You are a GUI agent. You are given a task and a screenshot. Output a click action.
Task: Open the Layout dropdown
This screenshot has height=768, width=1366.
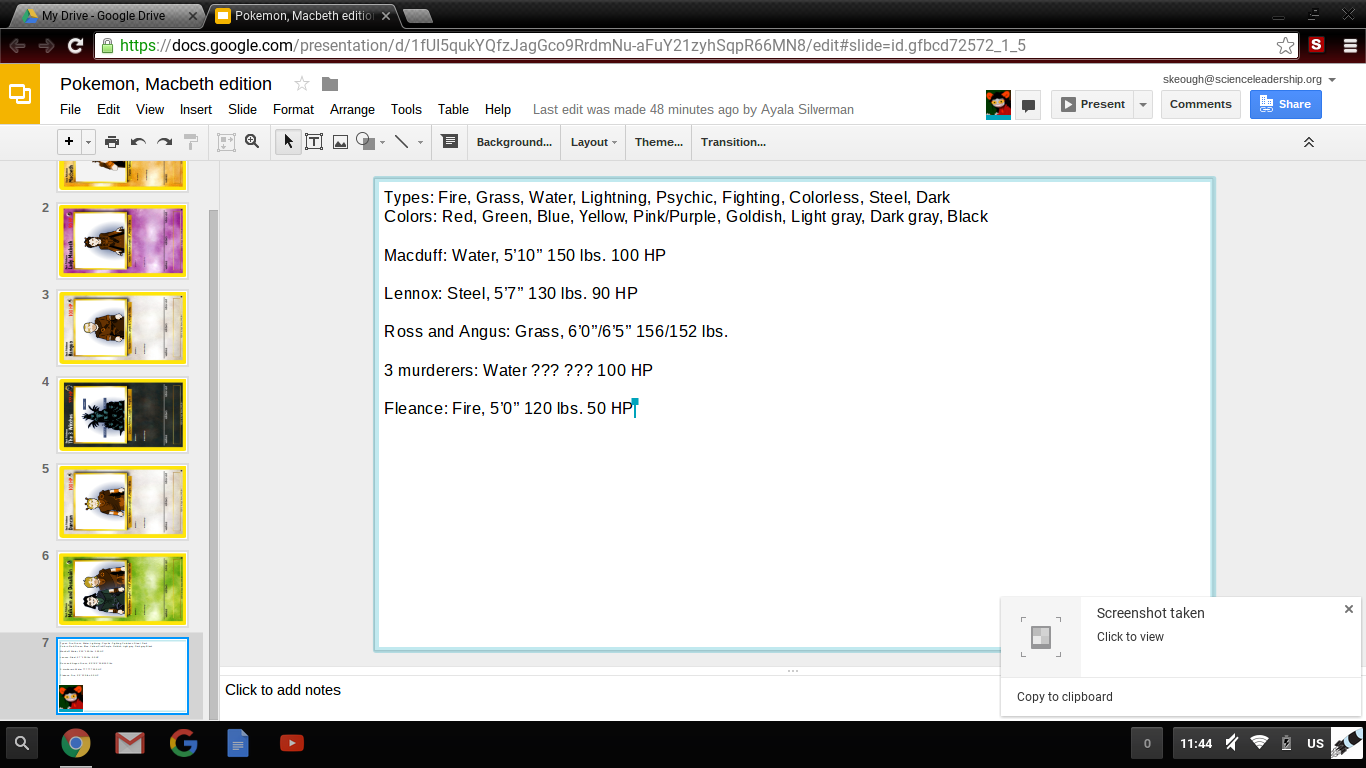tap(593, 142)
